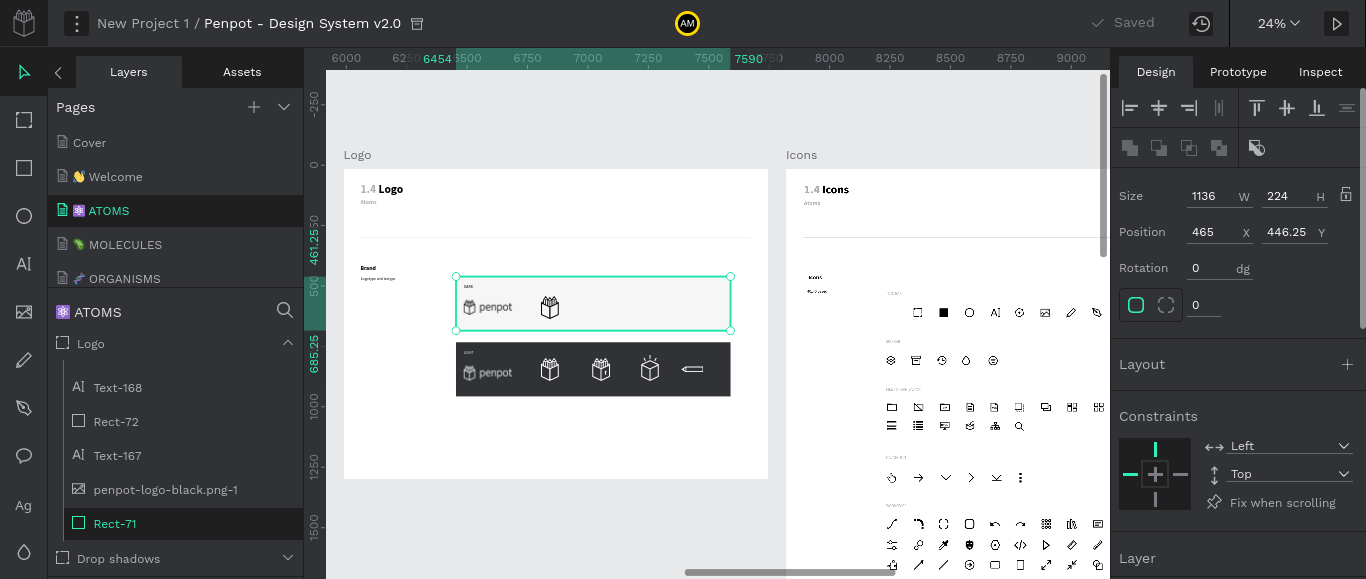1366x579 pixels.
Task: Align bottom edges icon
Action: pyautogui.click(x=1317, y=108)
